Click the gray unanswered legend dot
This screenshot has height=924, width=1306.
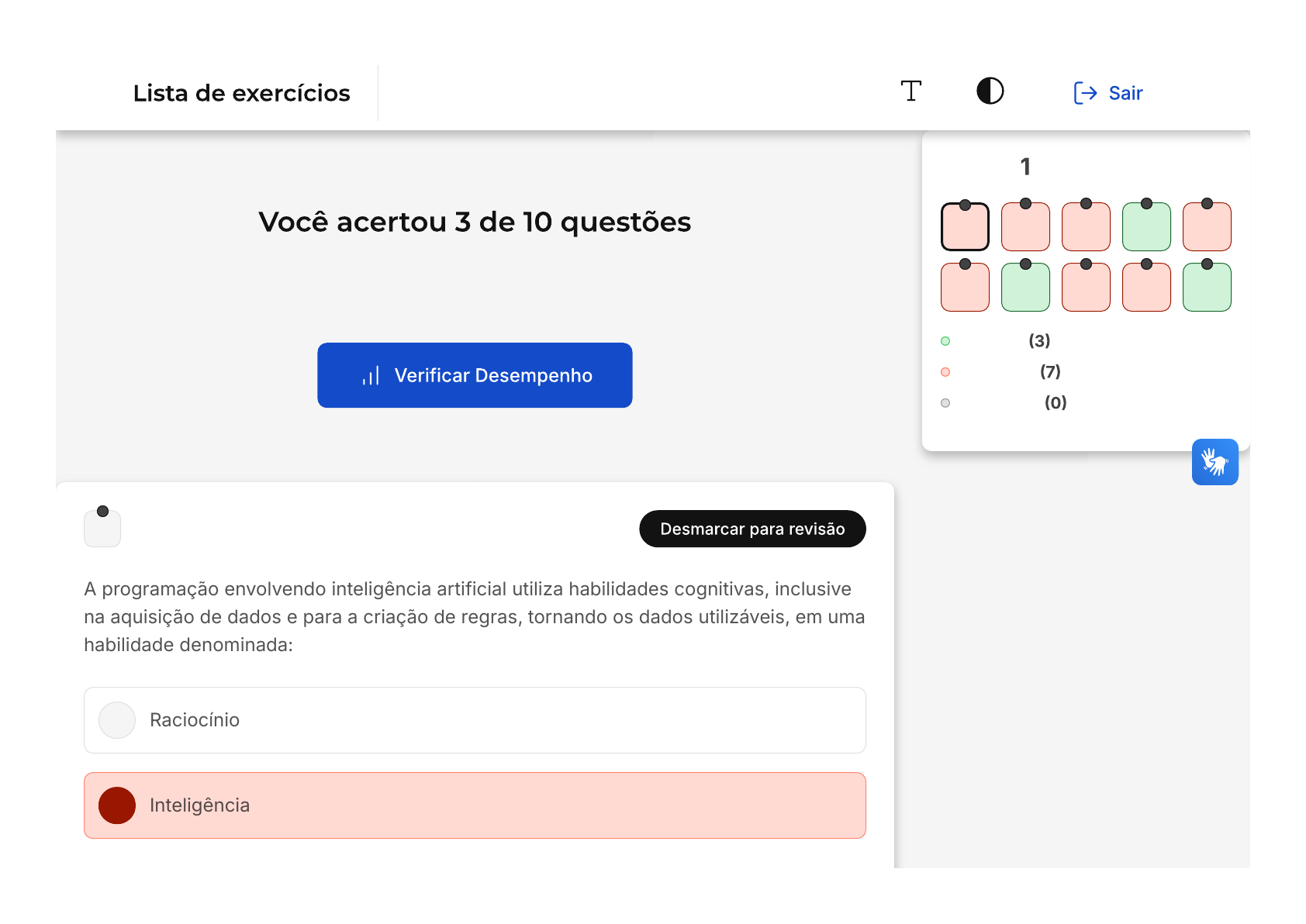click(945, 403)
